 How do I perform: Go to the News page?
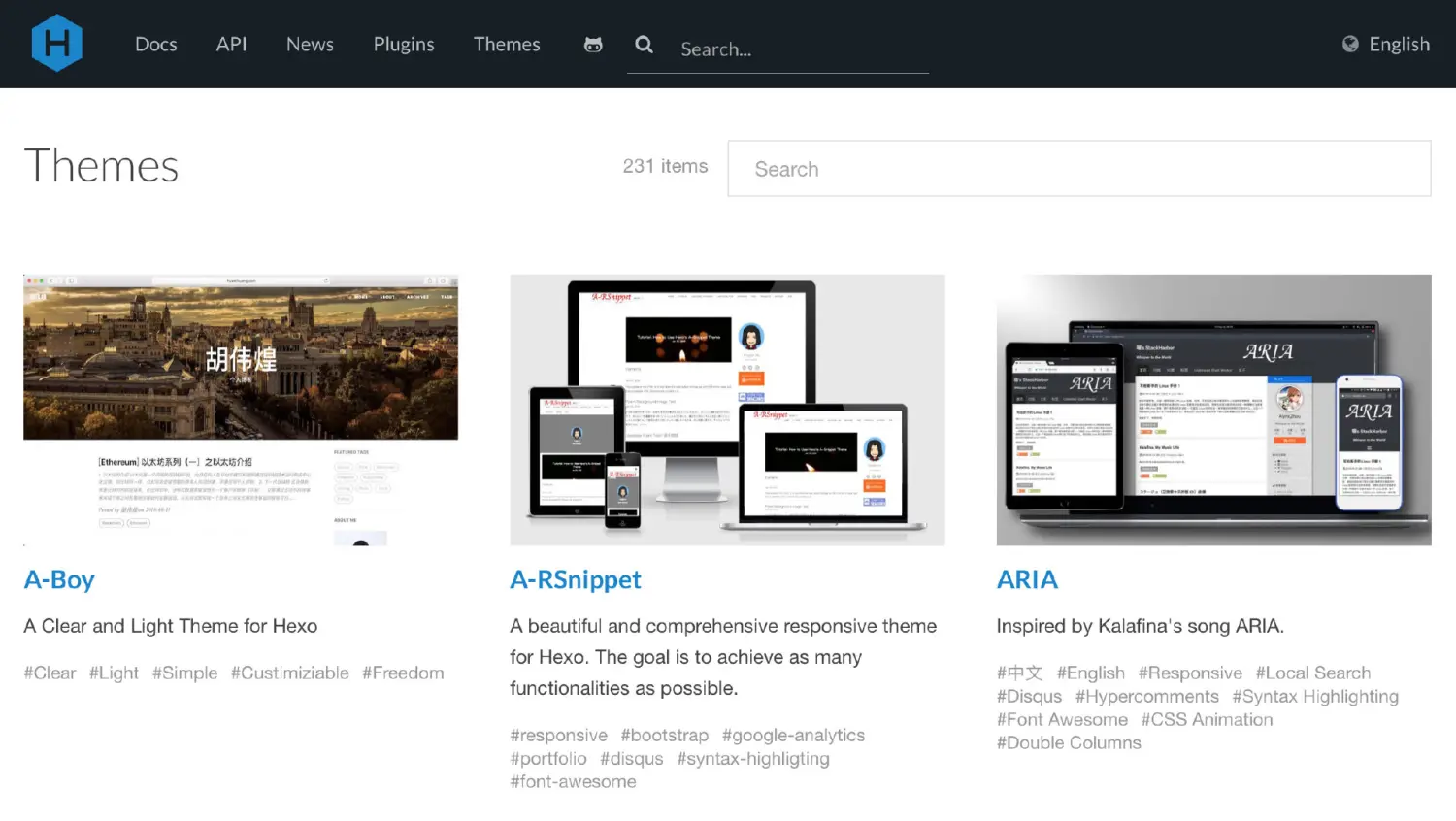coord(310,44)
